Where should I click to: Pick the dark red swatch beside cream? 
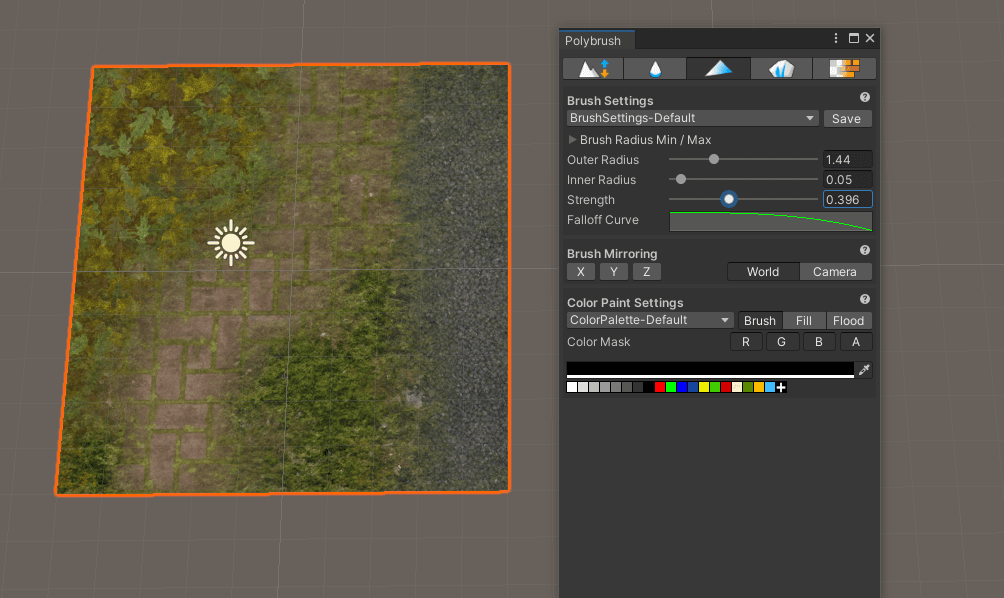726,387
